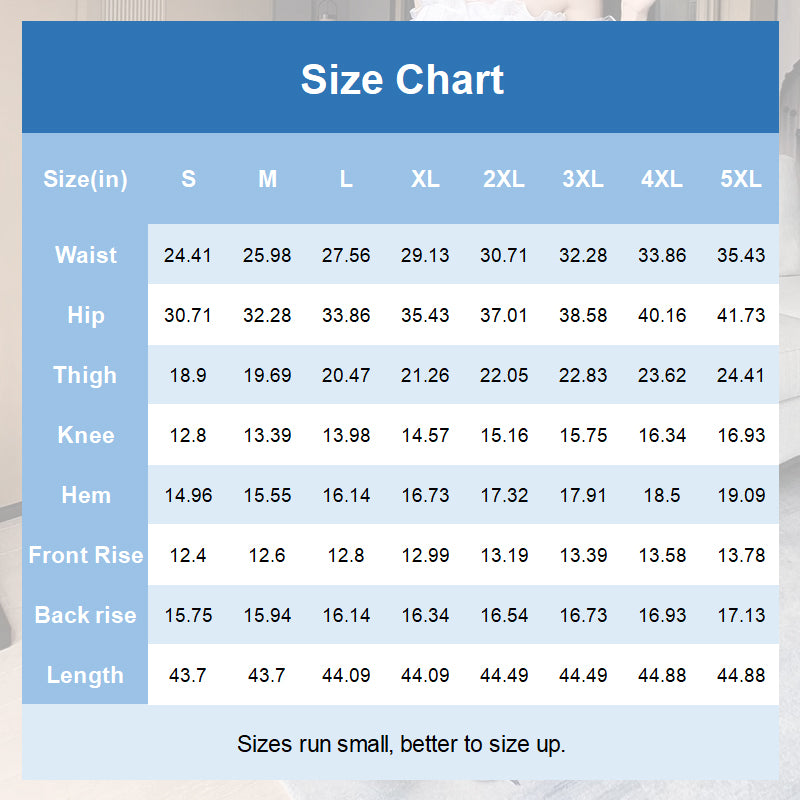This screenshot has height=800, width=800.
Task: Select the 2XL size column header
Action: (504, 180)
